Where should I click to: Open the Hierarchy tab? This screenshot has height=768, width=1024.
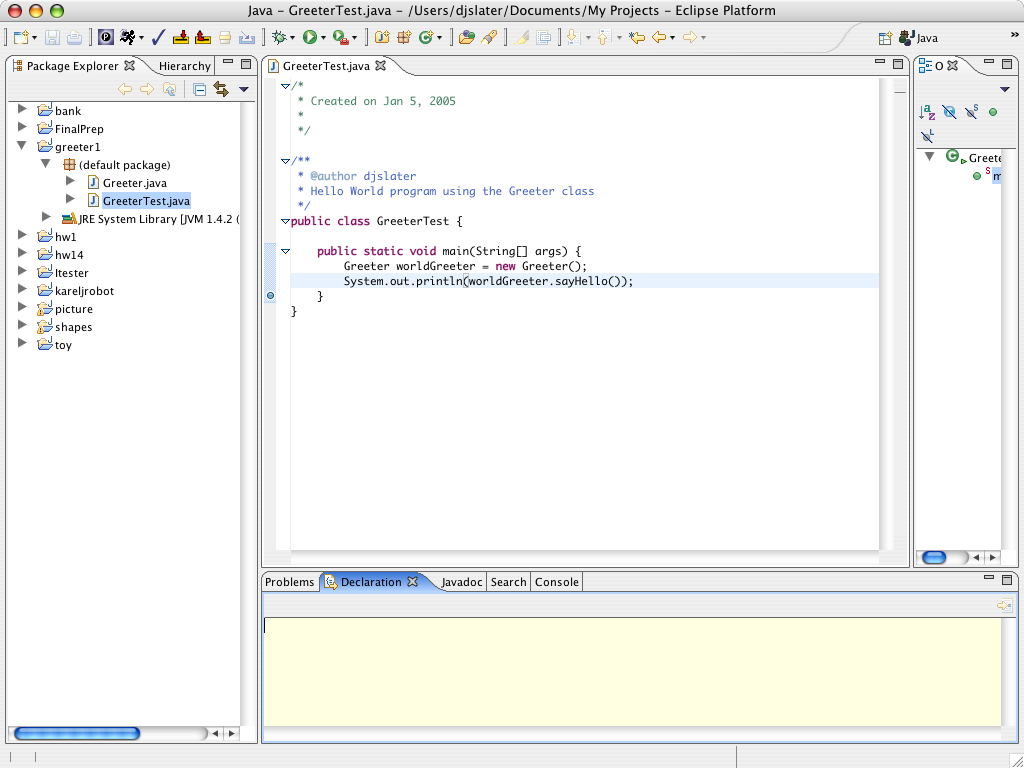184,66
